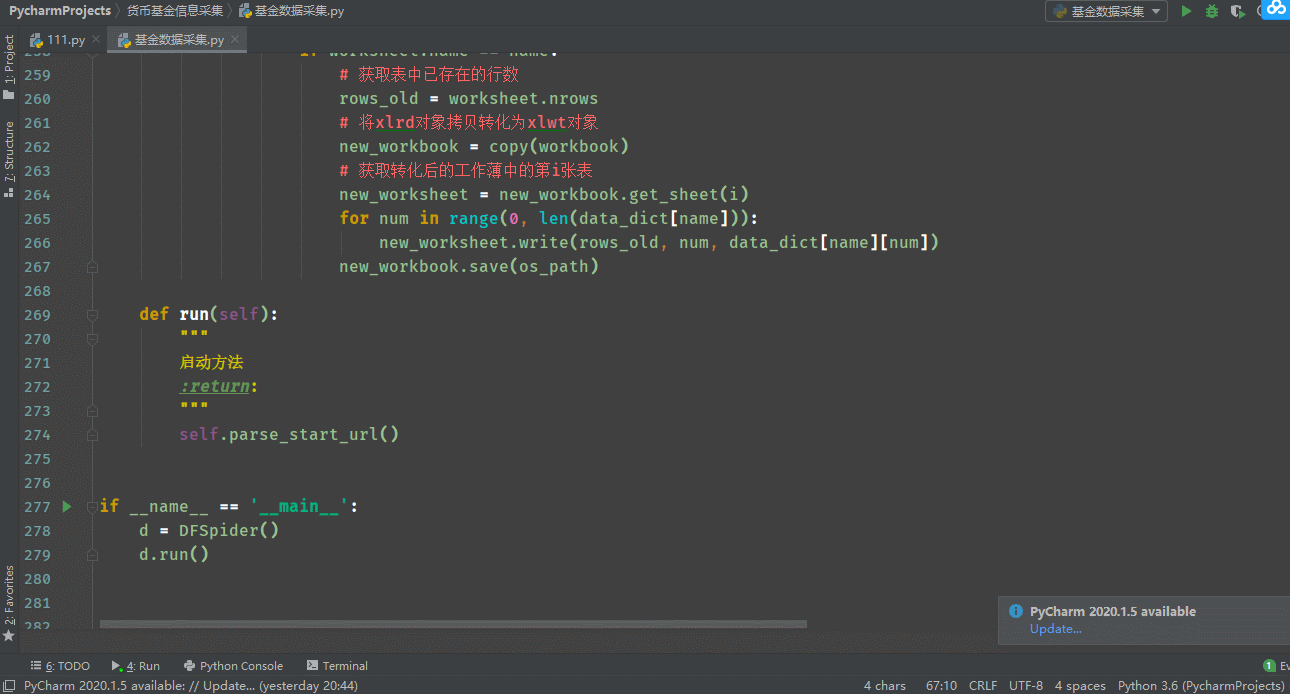Close the 基金数据采集.py tab

[236, 39]
